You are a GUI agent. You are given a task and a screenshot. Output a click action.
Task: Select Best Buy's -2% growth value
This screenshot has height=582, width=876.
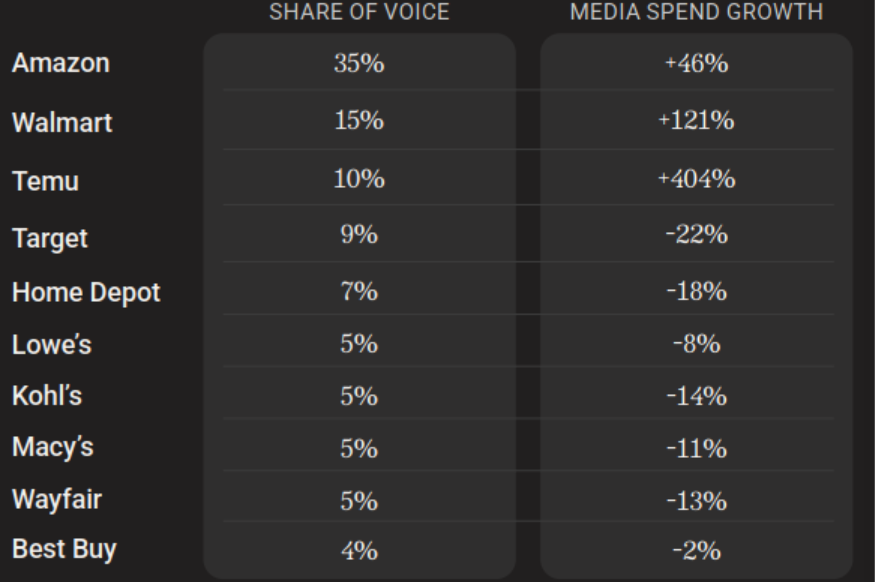coord(696,550)
